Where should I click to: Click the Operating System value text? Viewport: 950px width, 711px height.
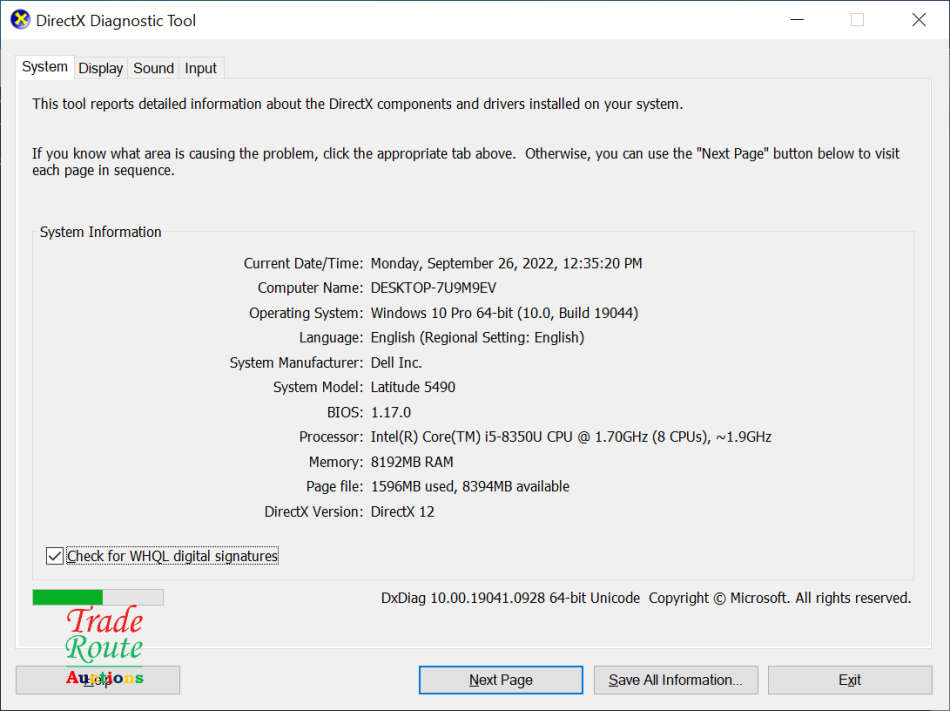501,312
